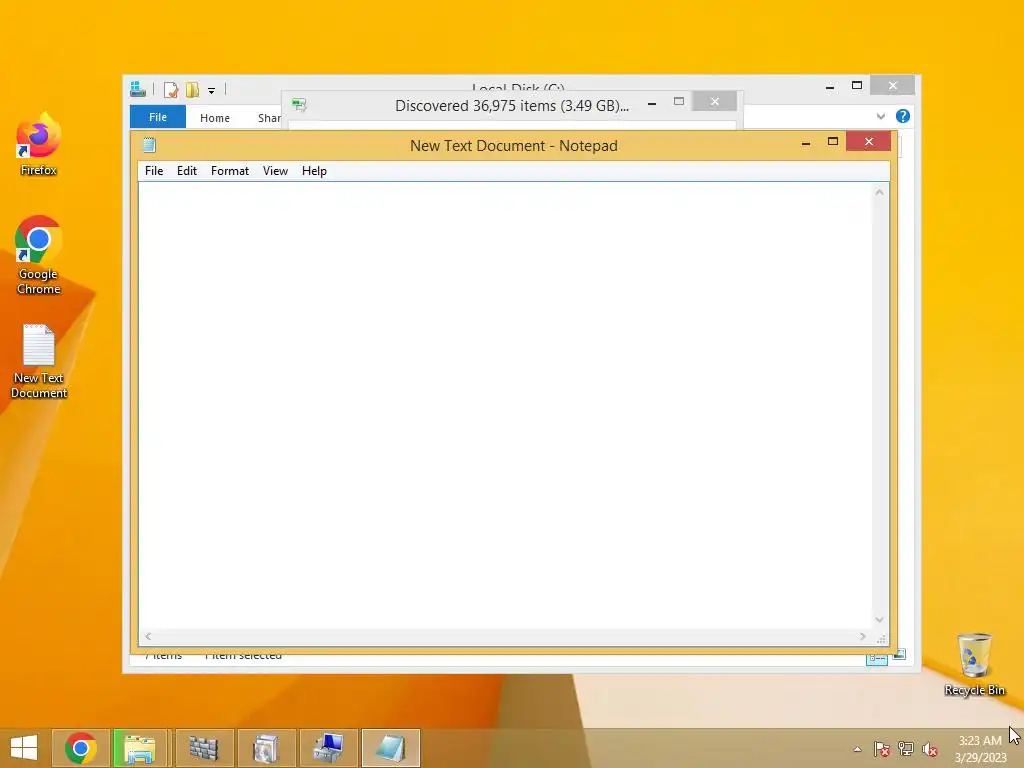The width and height of the screenshot is (1024, 768).
Task: Click the fourth taskbar app with cabinet icon
Action: coord(265,748)
